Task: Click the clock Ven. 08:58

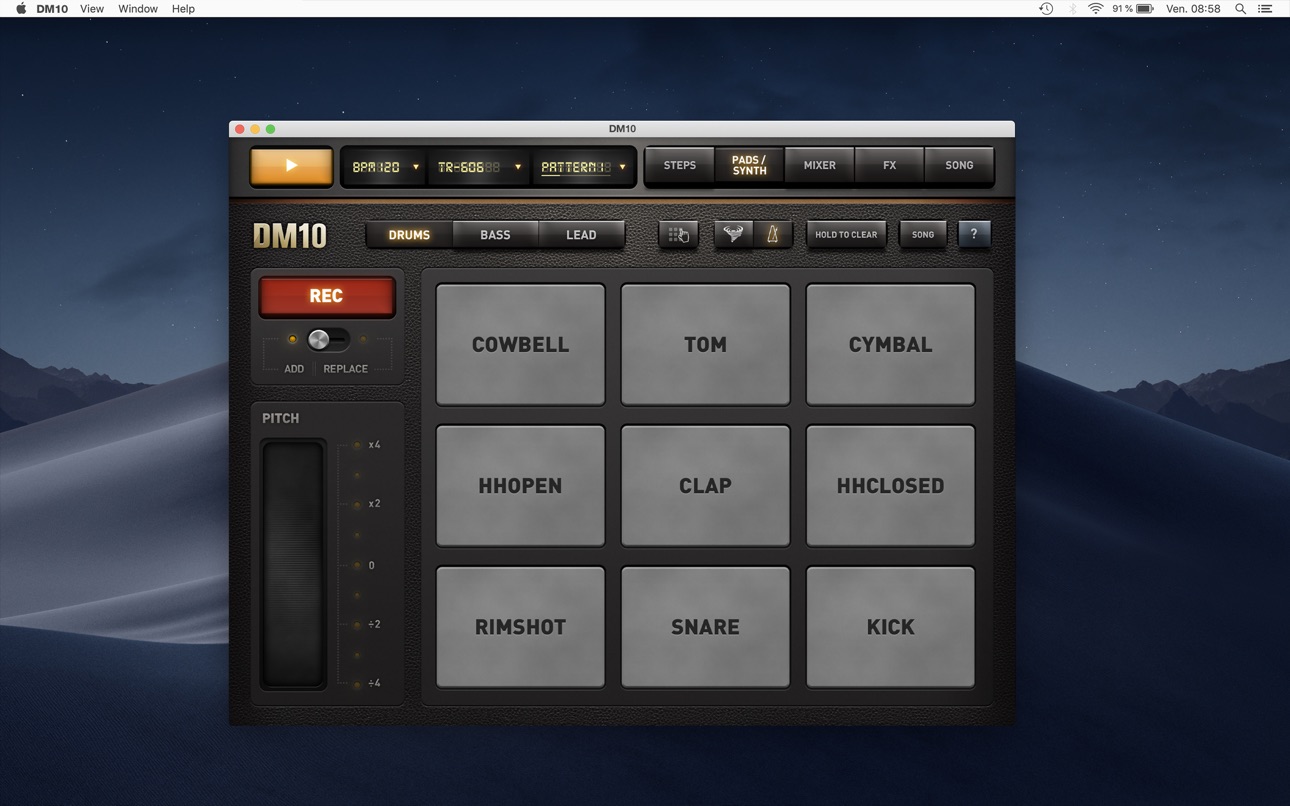Action: (x=1193, y=9)
